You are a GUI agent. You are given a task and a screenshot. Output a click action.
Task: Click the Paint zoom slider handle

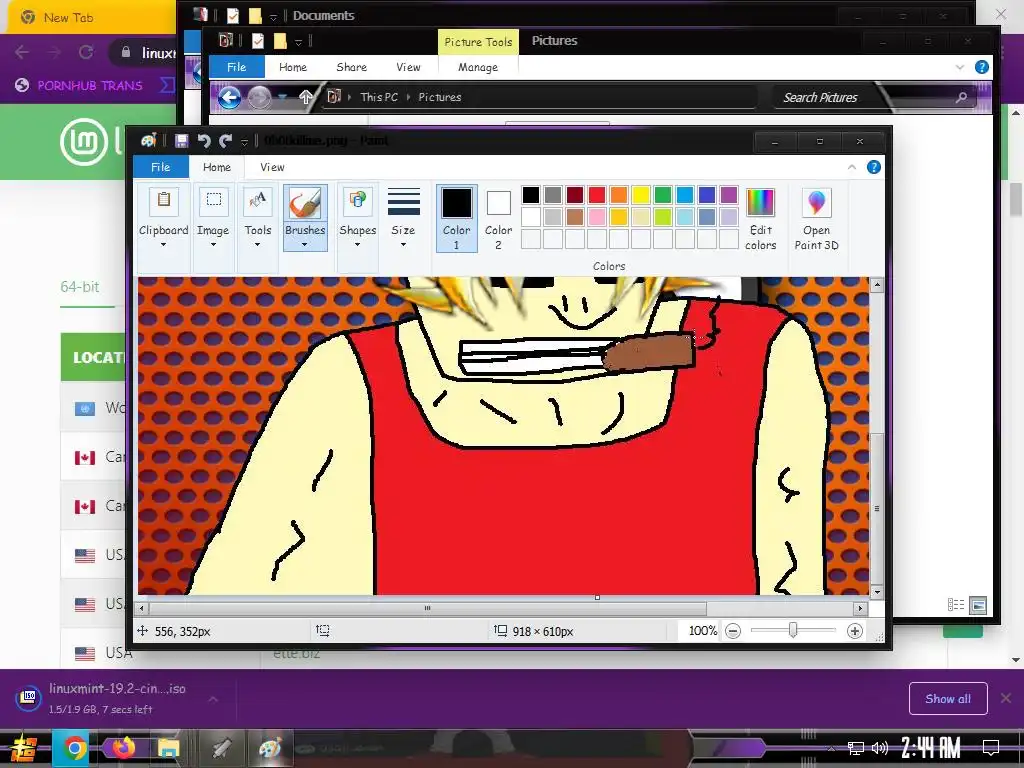point(793,630)
